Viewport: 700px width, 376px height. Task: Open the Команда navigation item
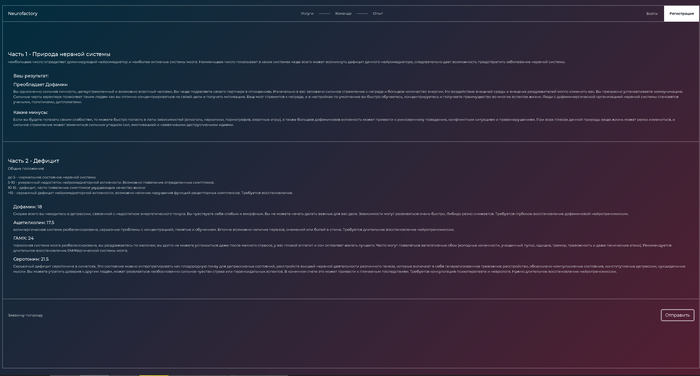pyautogui.click(x=343, y=13)
